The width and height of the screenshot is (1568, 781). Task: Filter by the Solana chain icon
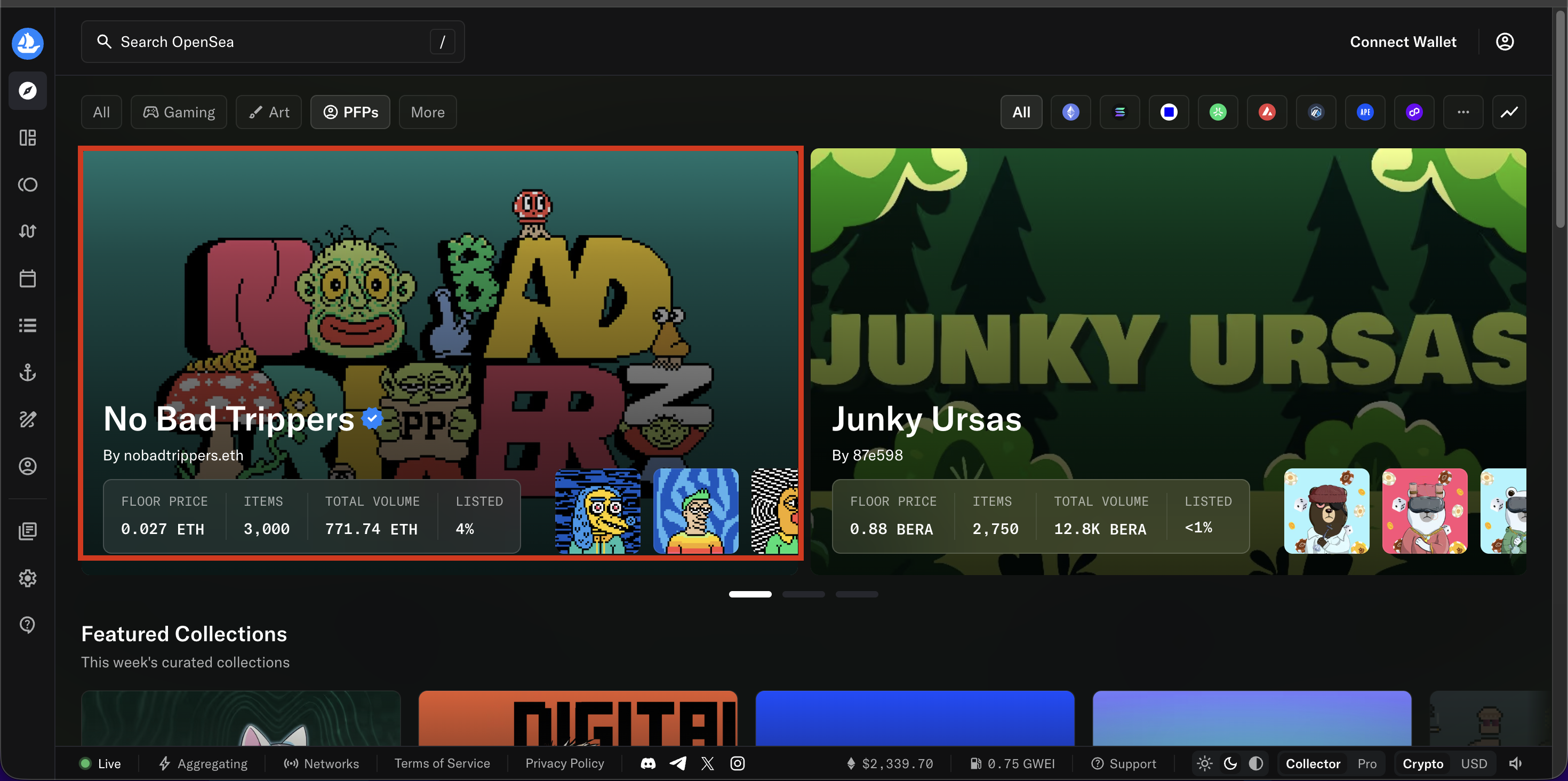tap(1119, 112)
